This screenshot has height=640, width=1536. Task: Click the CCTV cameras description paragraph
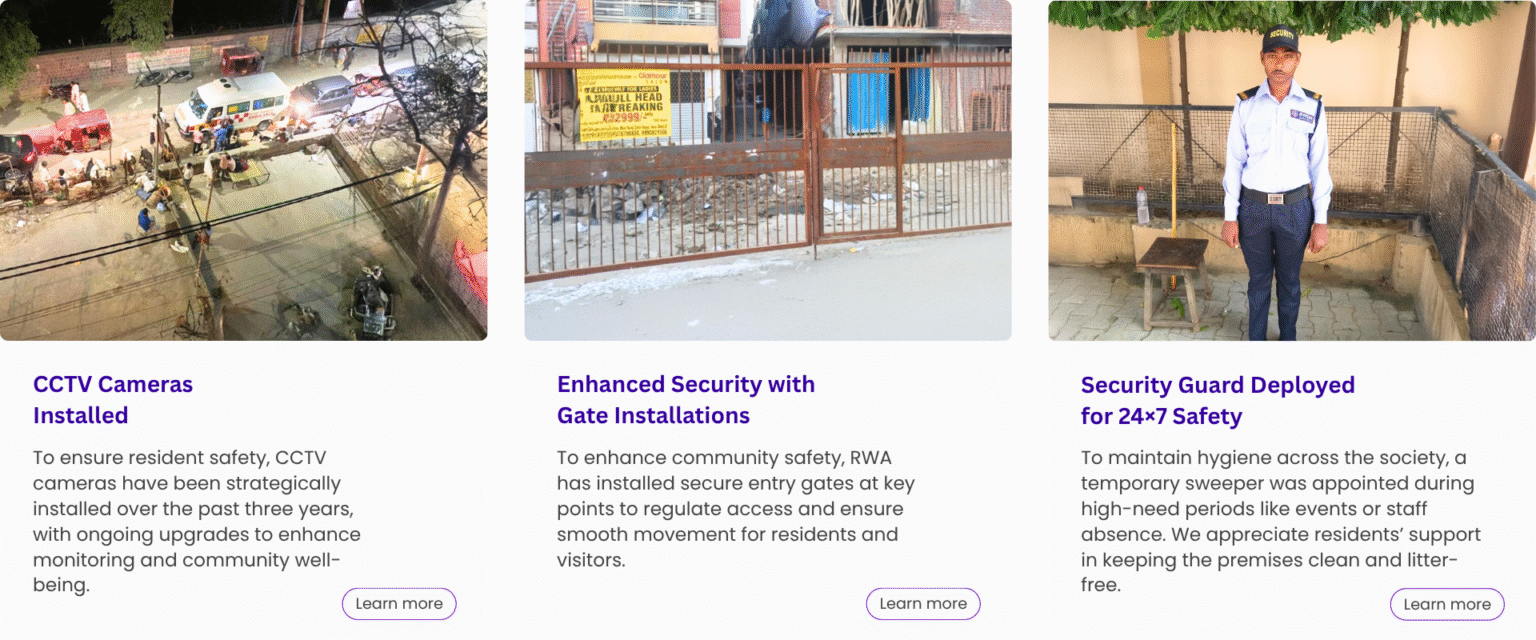click(197, 521)
